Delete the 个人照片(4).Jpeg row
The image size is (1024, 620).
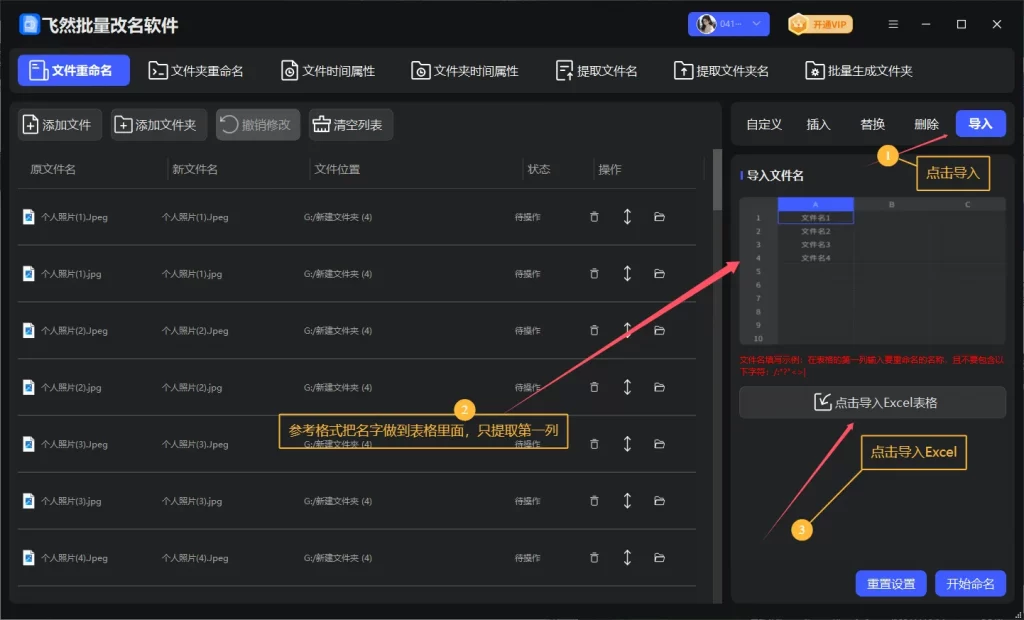click(594, 558)
